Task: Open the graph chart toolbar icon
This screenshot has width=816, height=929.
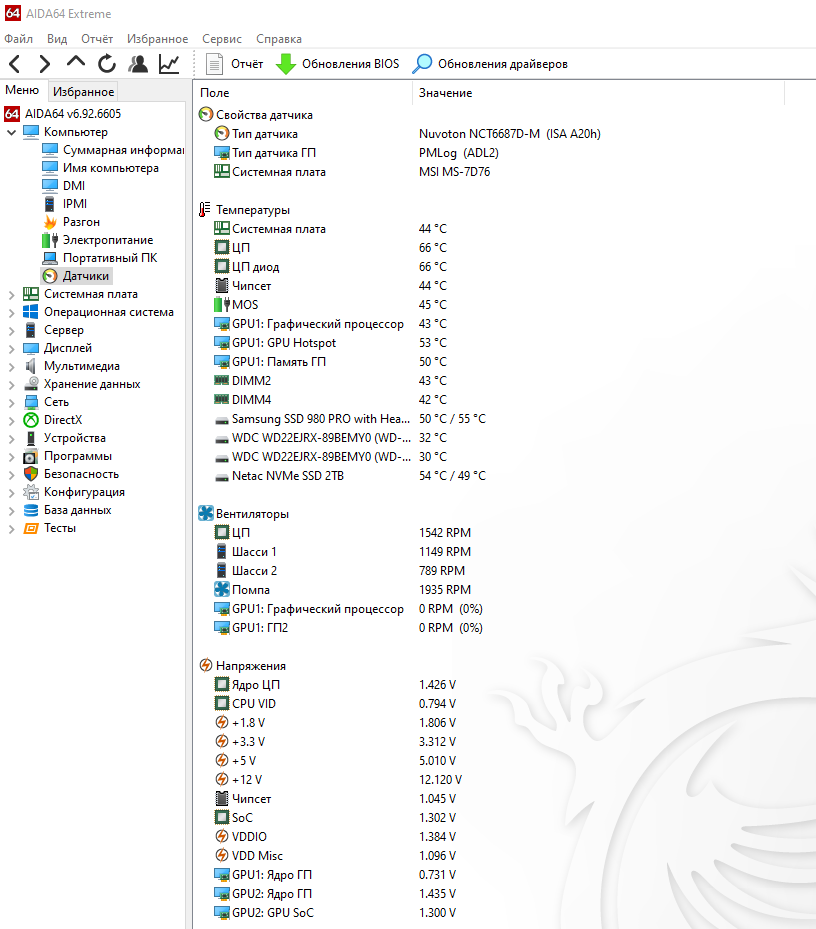Action: click(169, 63)
